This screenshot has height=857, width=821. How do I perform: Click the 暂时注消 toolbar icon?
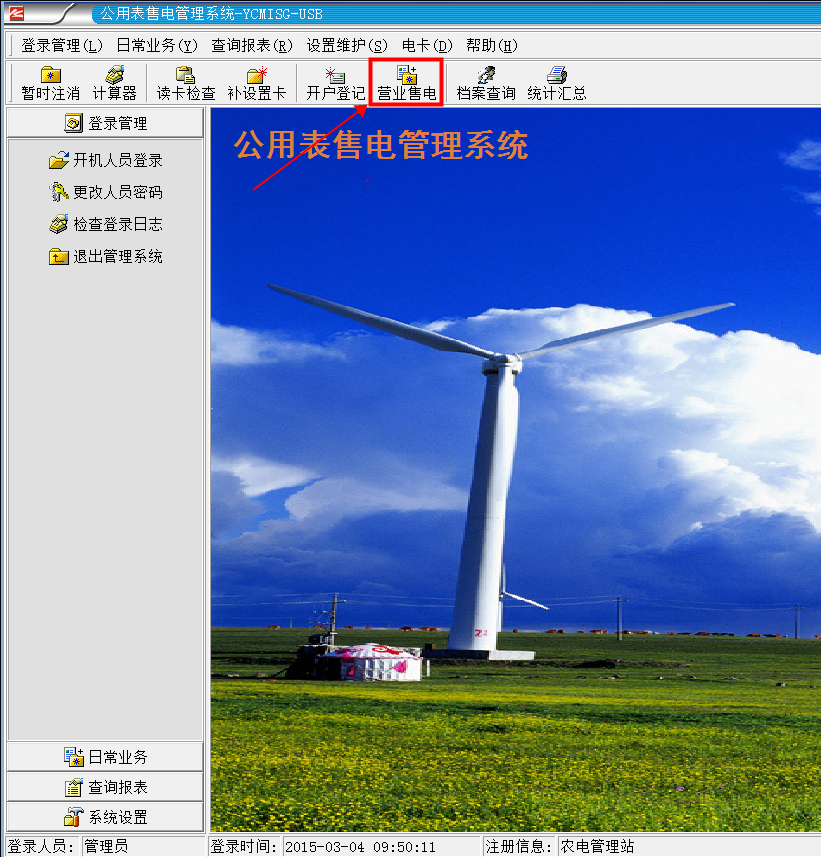[50, 83]
